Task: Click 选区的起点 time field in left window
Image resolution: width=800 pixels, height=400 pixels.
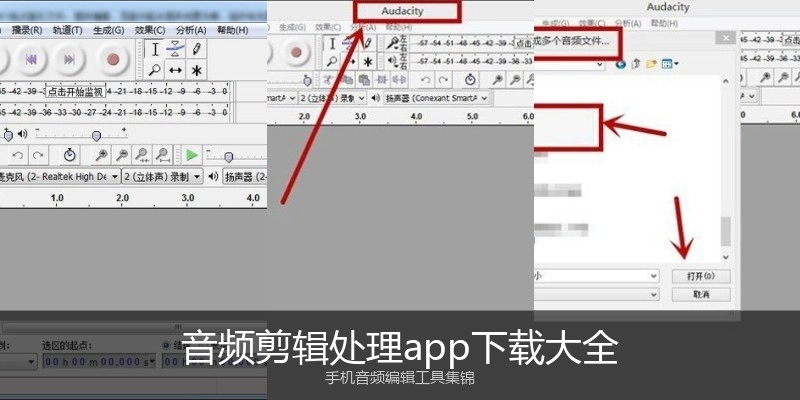Action: click(x=99, y=362)
